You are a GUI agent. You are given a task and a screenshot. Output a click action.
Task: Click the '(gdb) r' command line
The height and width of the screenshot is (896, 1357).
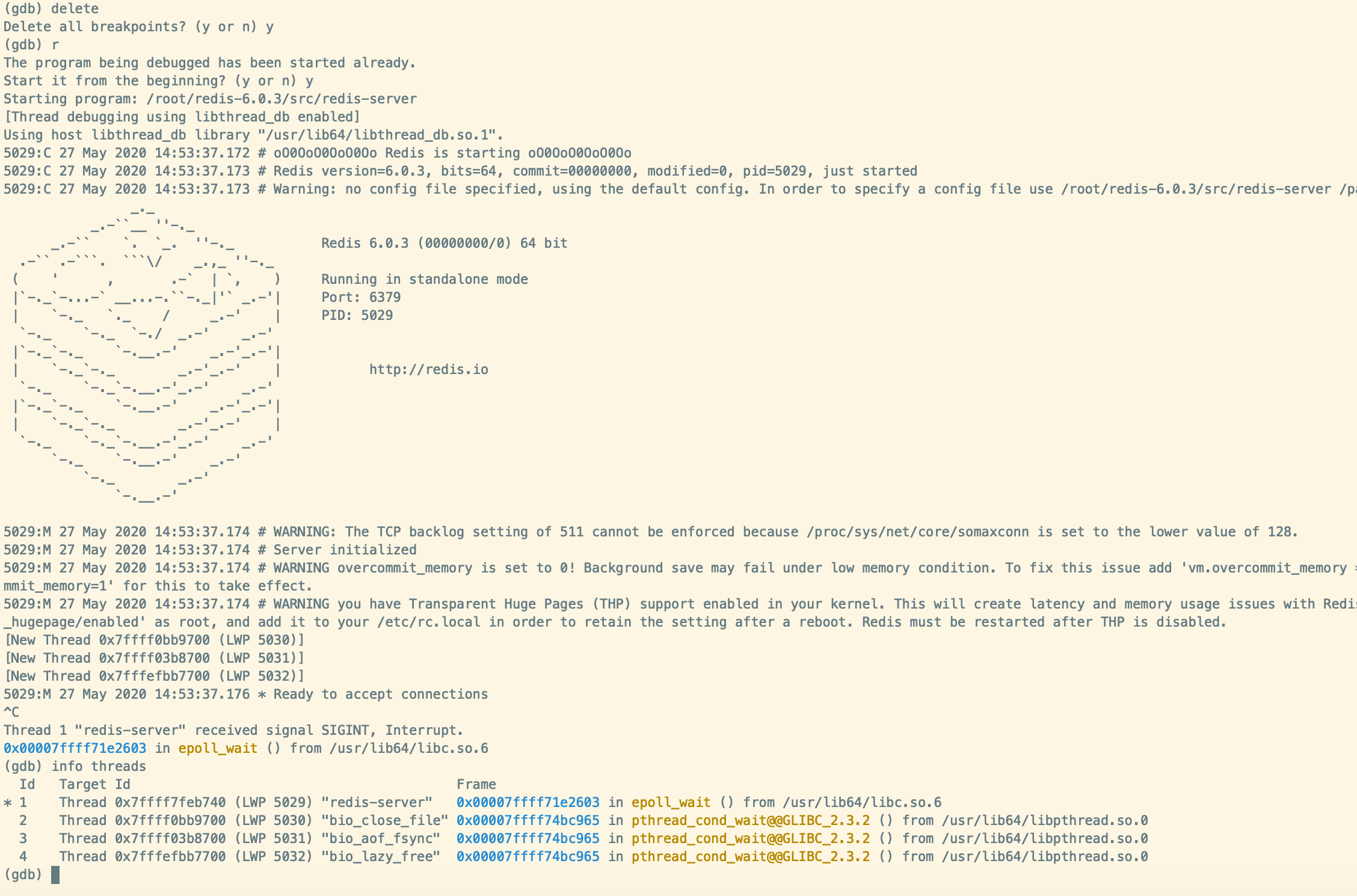point(31,45)
